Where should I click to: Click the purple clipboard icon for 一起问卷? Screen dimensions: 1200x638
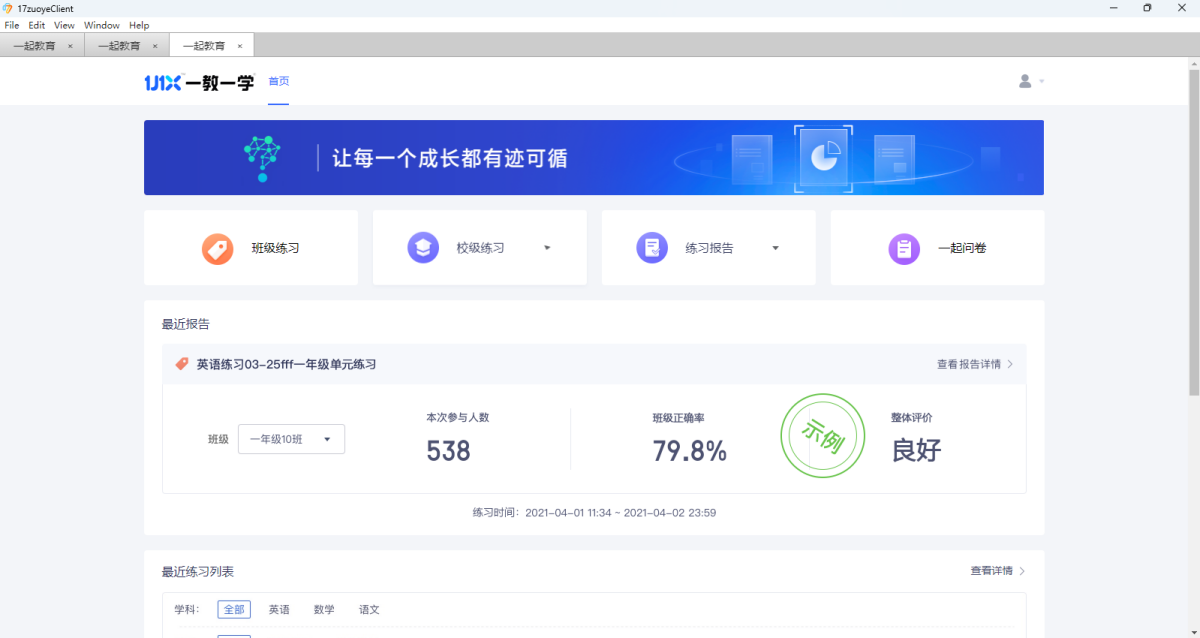(x=904, y=248)
